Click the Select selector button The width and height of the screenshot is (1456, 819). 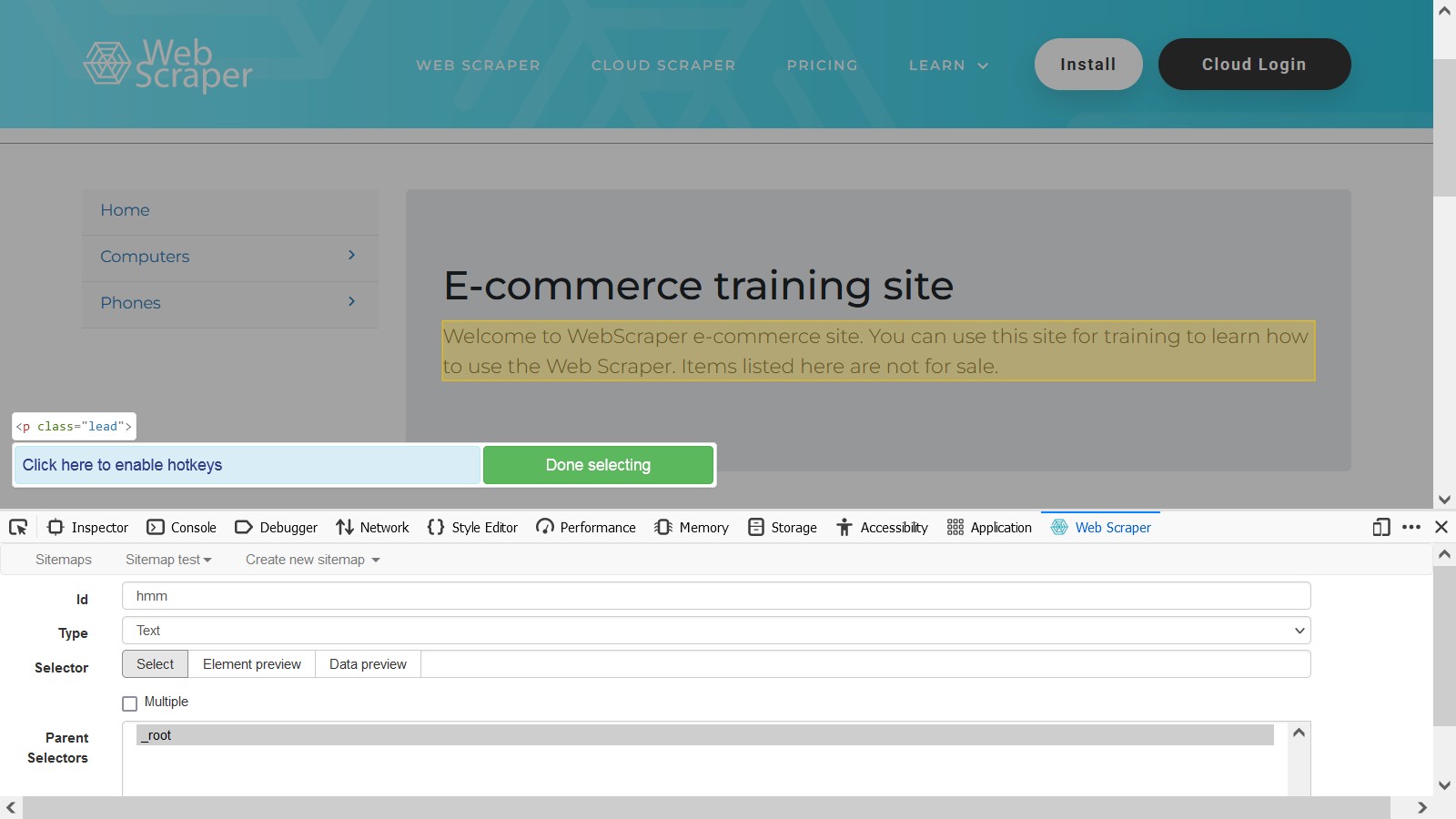click(x=155, y=664)
